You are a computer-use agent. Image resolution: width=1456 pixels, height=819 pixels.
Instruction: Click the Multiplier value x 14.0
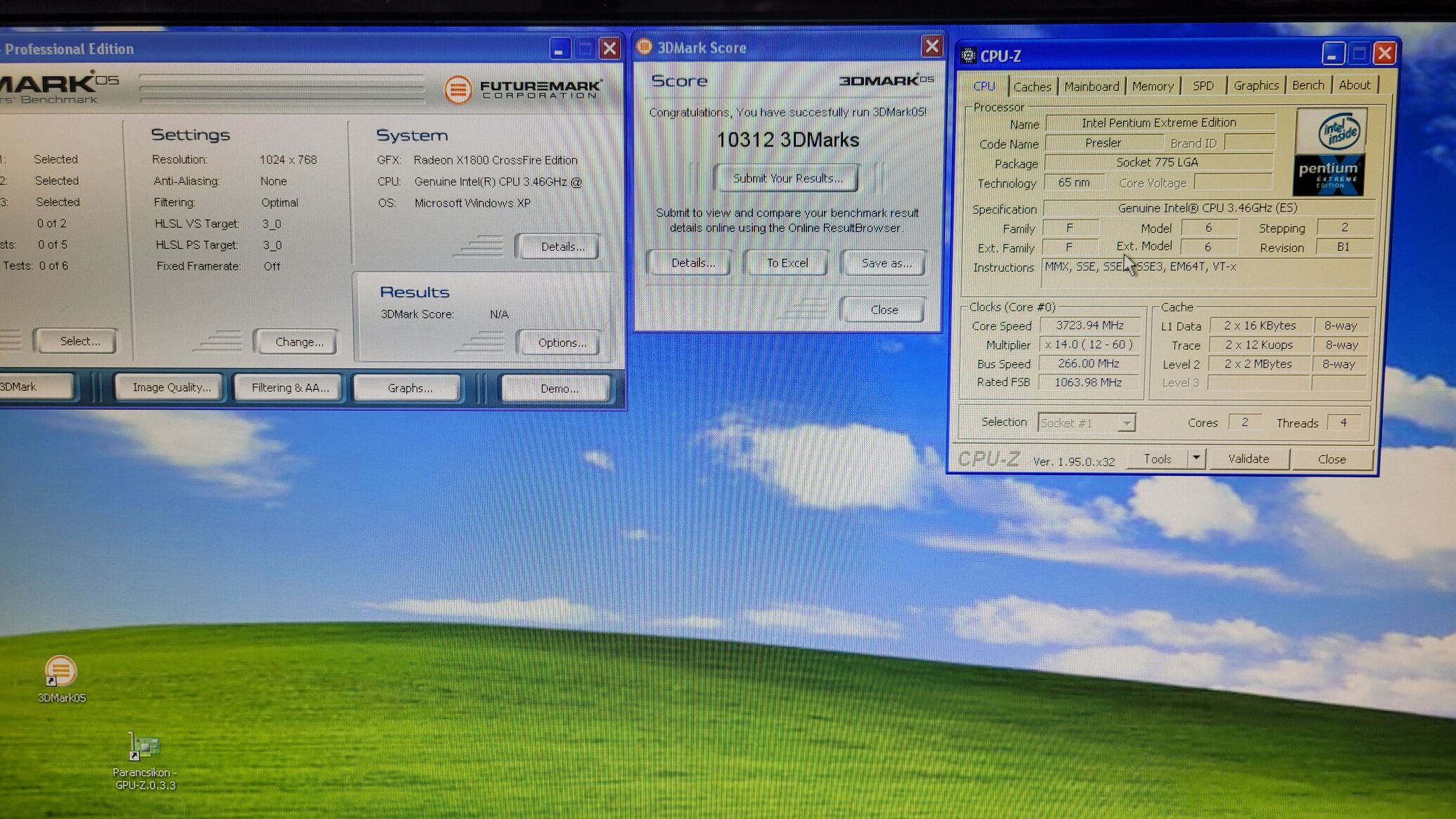tap(1089, 344)
